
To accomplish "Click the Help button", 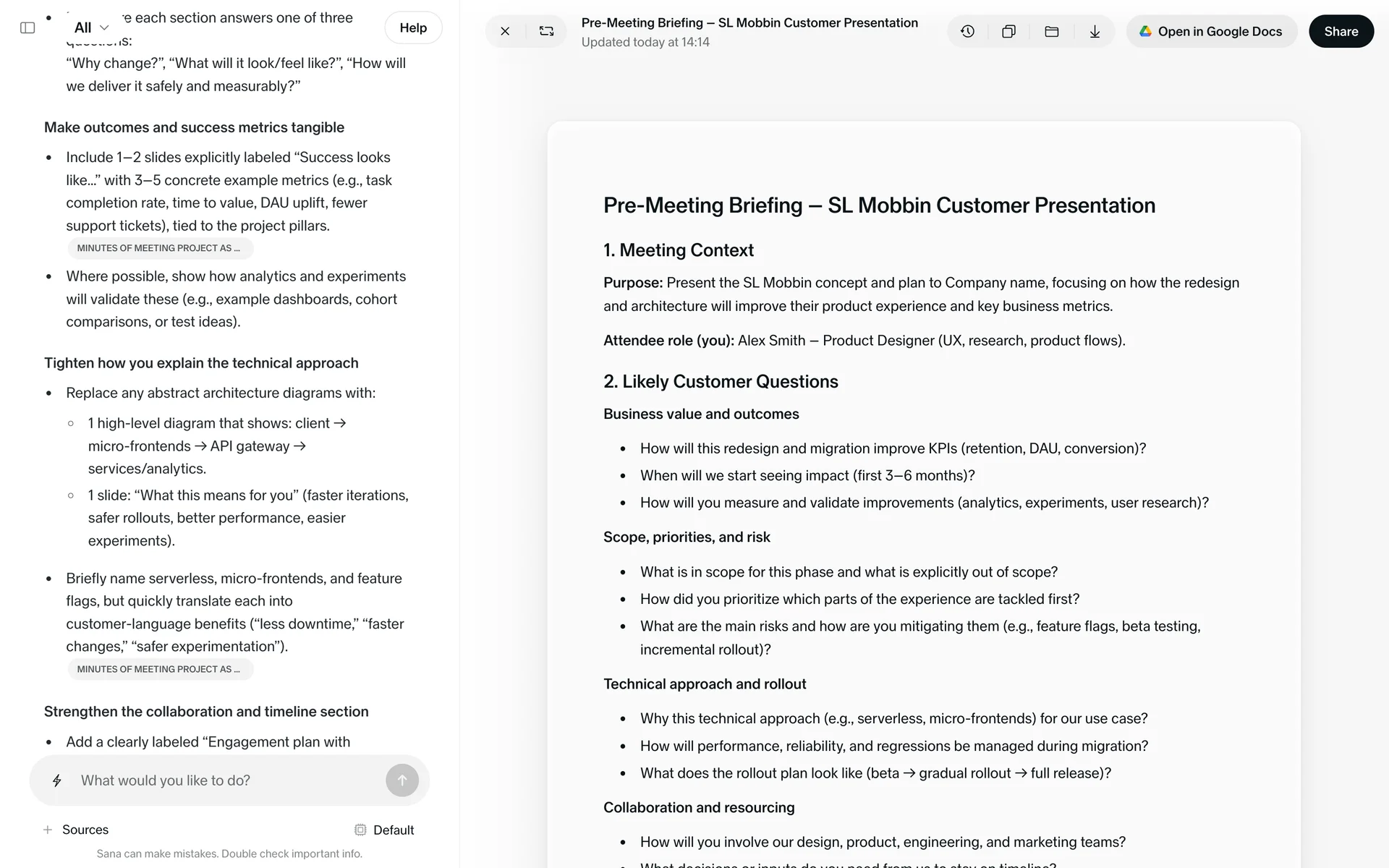I will 413,27.
